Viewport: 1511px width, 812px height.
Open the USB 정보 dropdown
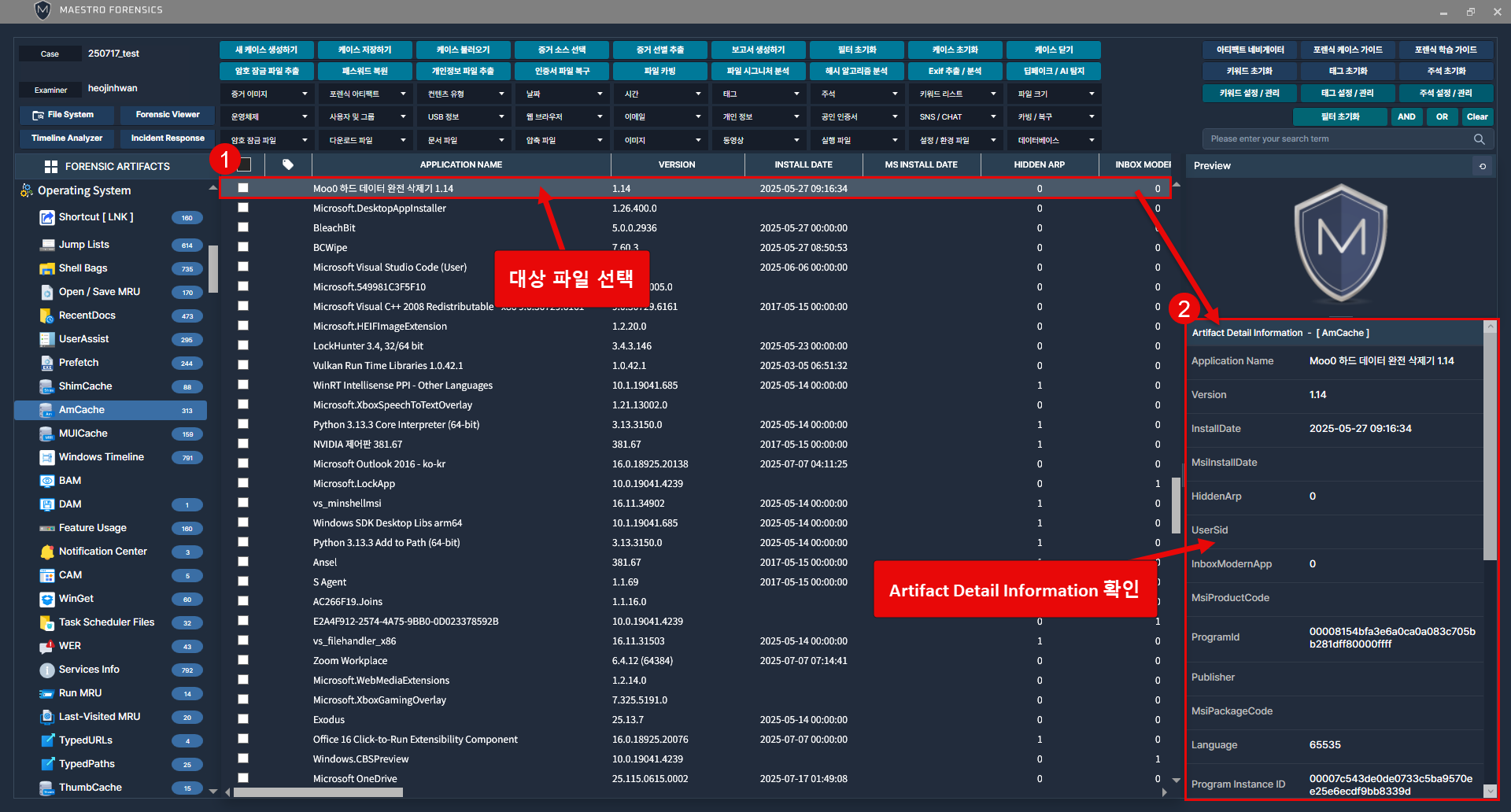click(464, 116)
